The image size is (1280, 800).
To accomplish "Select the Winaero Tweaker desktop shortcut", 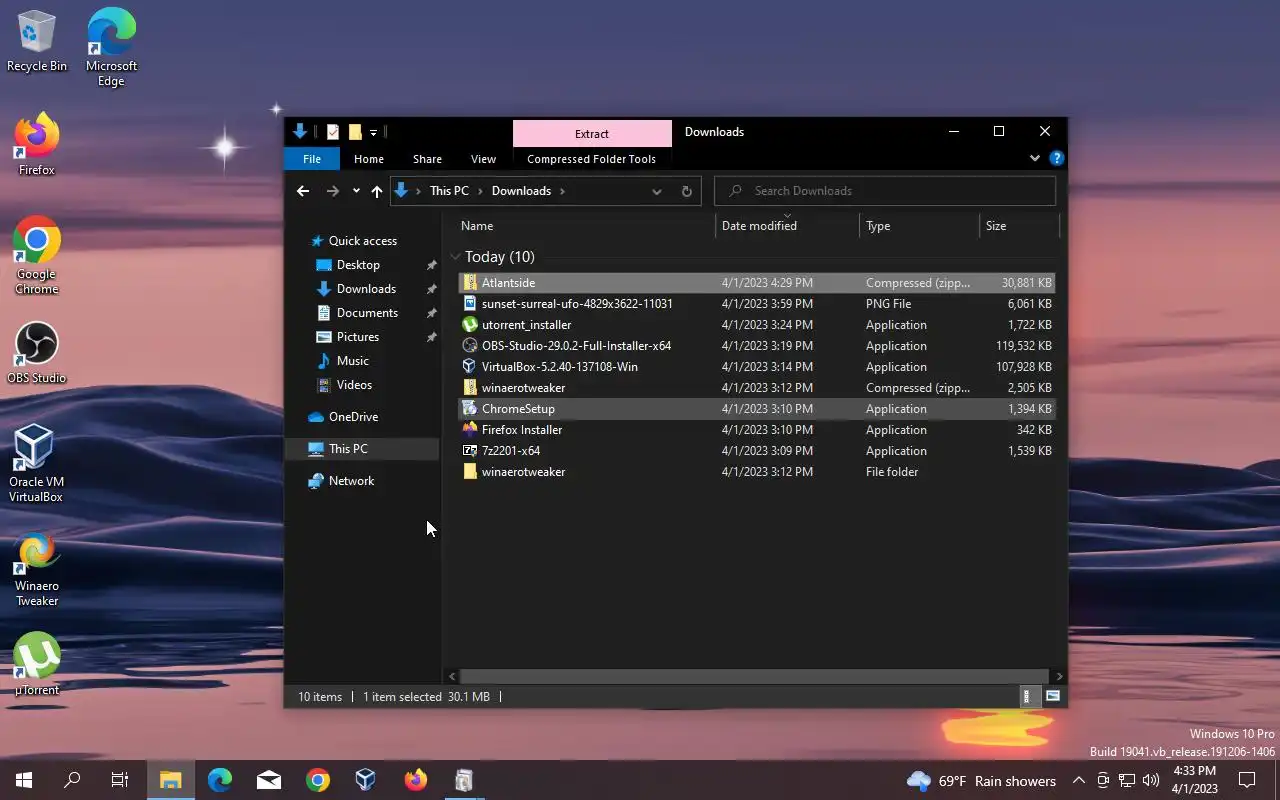I will coord(36,570).
